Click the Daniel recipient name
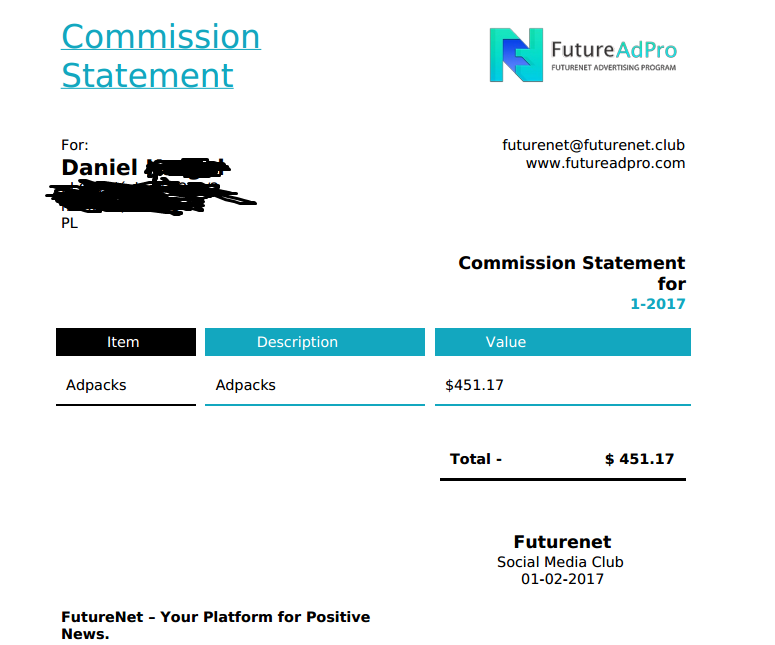775x645 pixels. (x=99, y=168)
